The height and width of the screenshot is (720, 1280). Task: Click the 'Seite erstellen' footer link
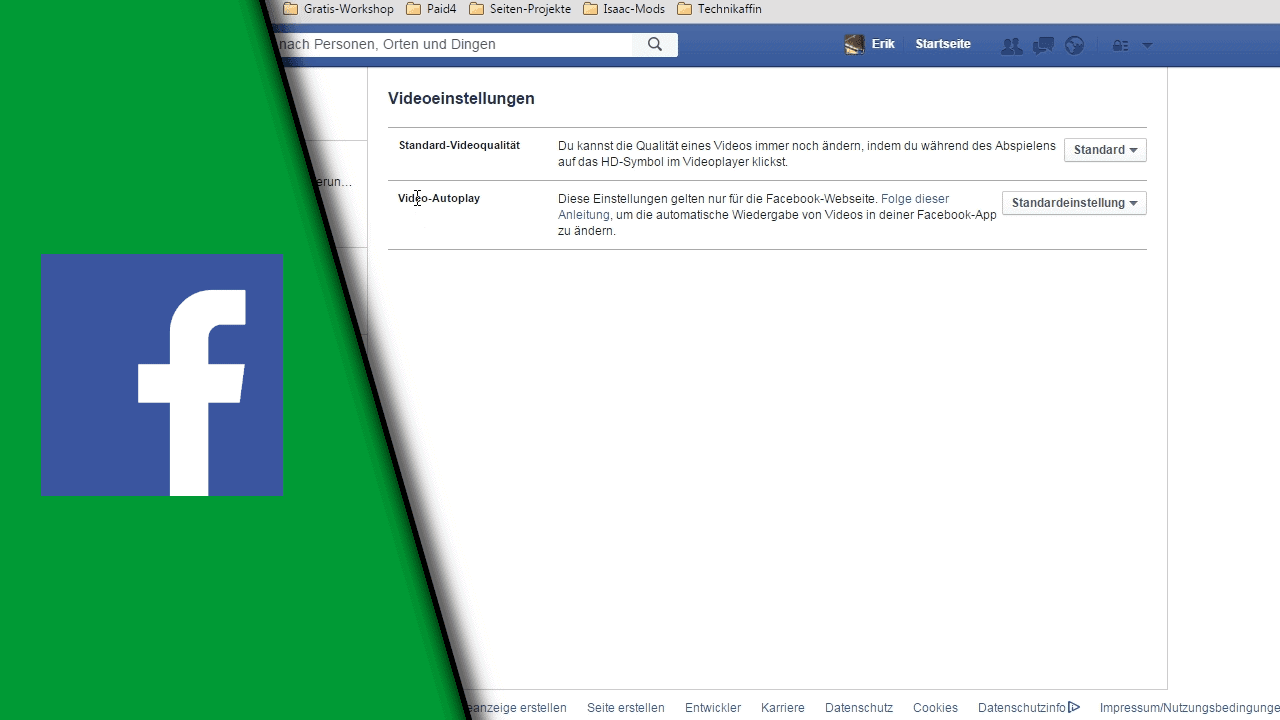coord(626,708)
